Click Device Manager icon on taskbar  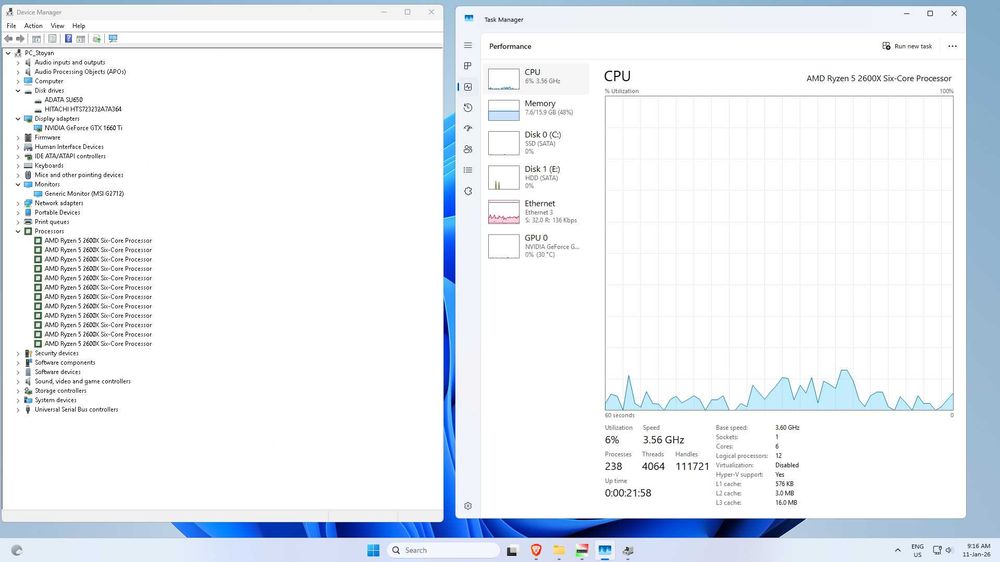coord(628,550)
